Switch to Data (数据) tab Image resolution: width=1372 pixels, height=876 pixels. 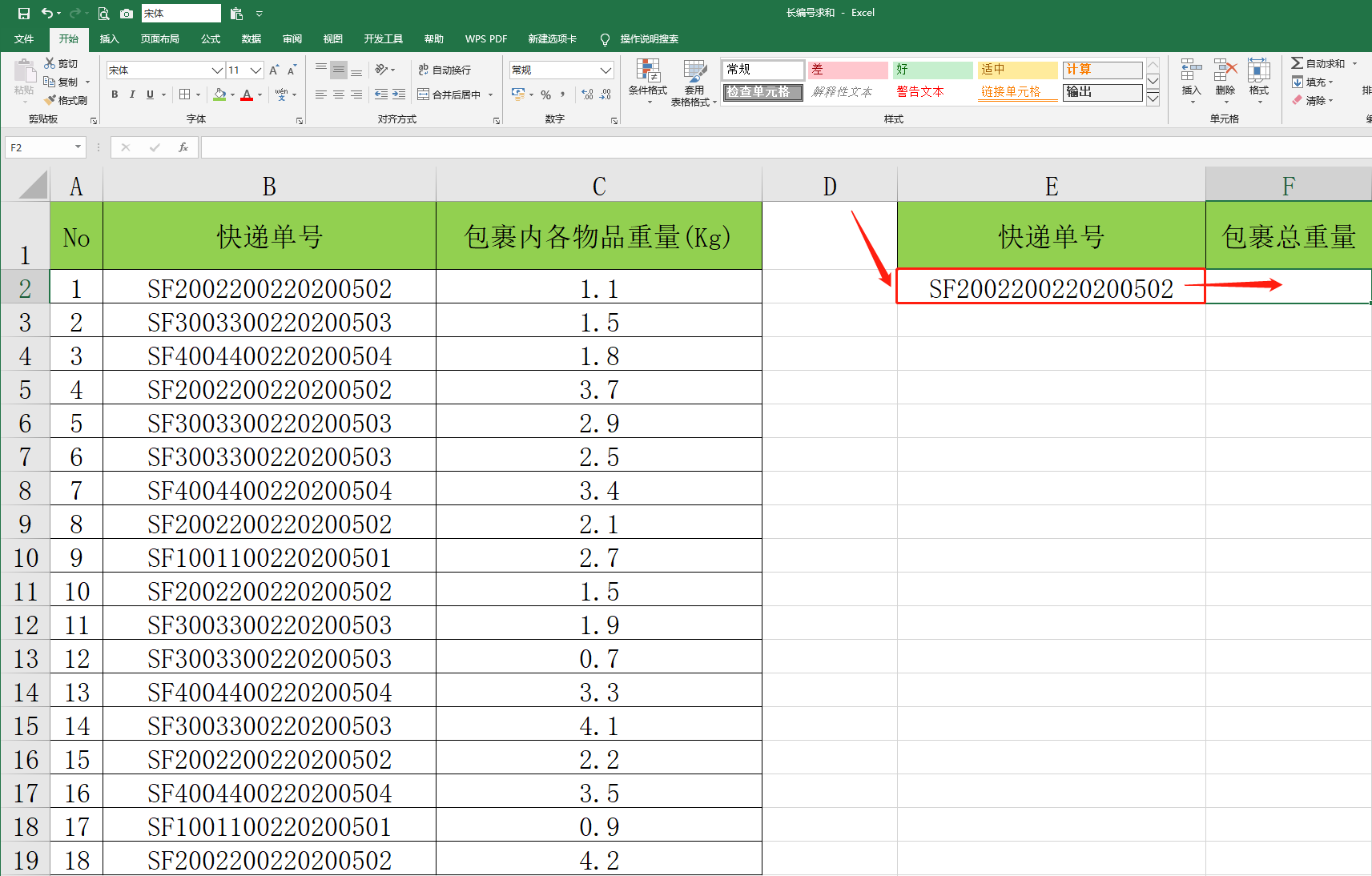click(251, 38)
